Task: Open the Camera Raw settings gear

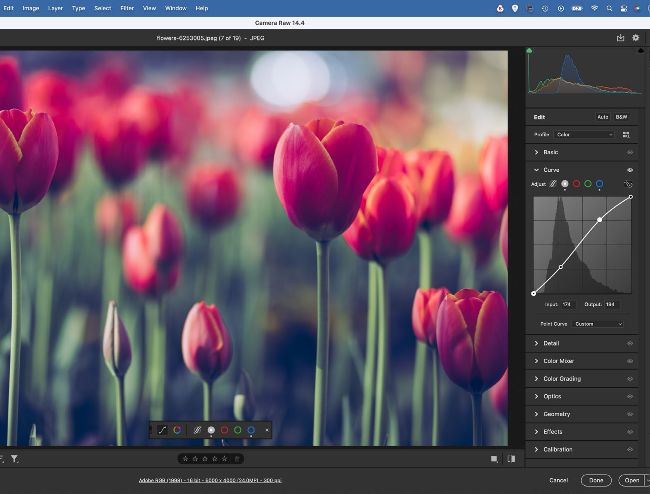Action: click(635, 38)
